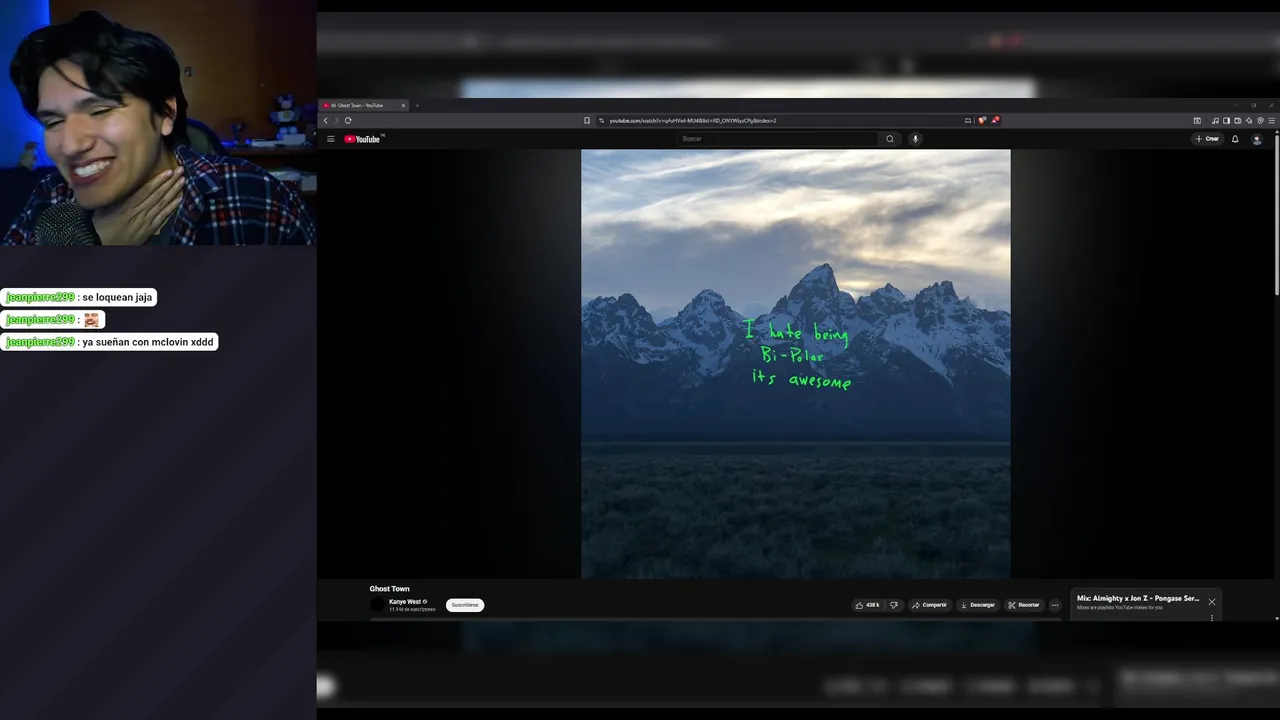Start voice search with the microphone
Image resolution: width=1280 pixels, height=720 pixels.
pos(915,139)
